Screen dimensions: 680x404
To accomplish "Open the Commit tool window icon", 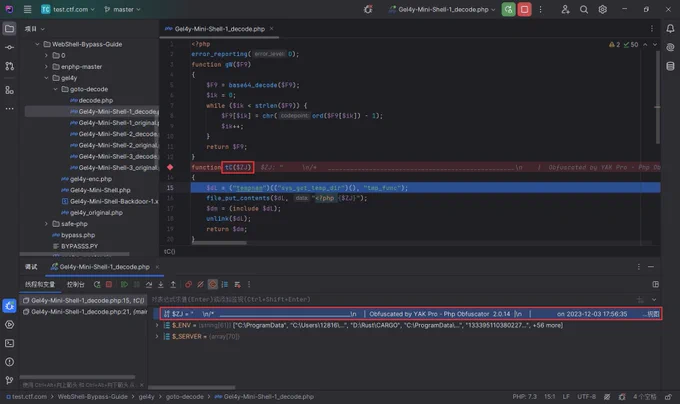I will [9, 47].
